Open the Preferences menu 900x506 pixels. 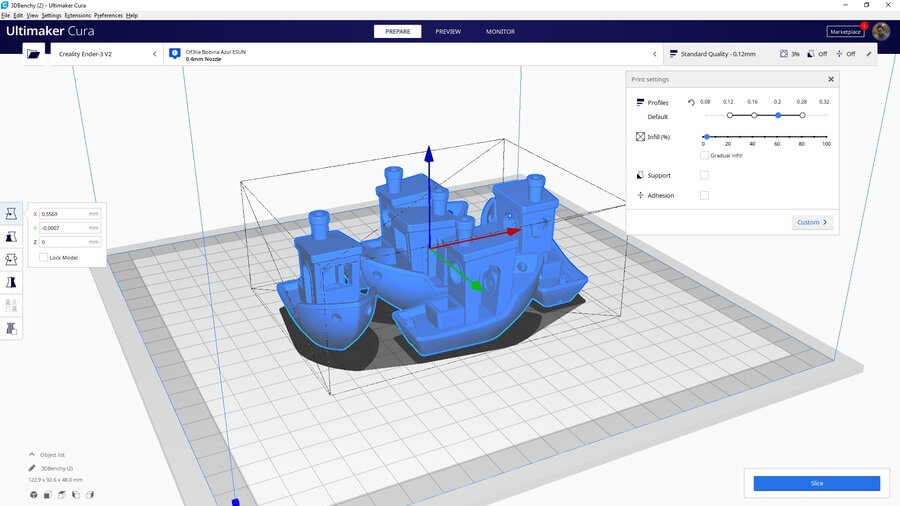click(x=108, y=15)
